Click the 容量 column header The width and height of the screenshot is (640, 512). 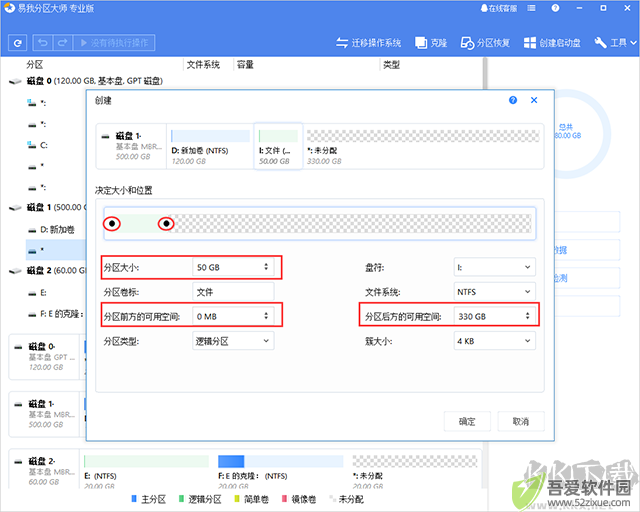[x=245, y=65]
